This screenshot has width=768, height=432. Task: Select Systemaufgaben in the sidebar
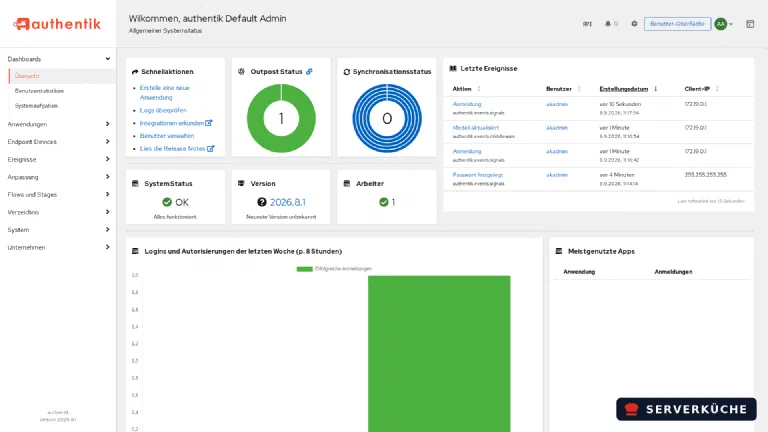tap(36, 105)
